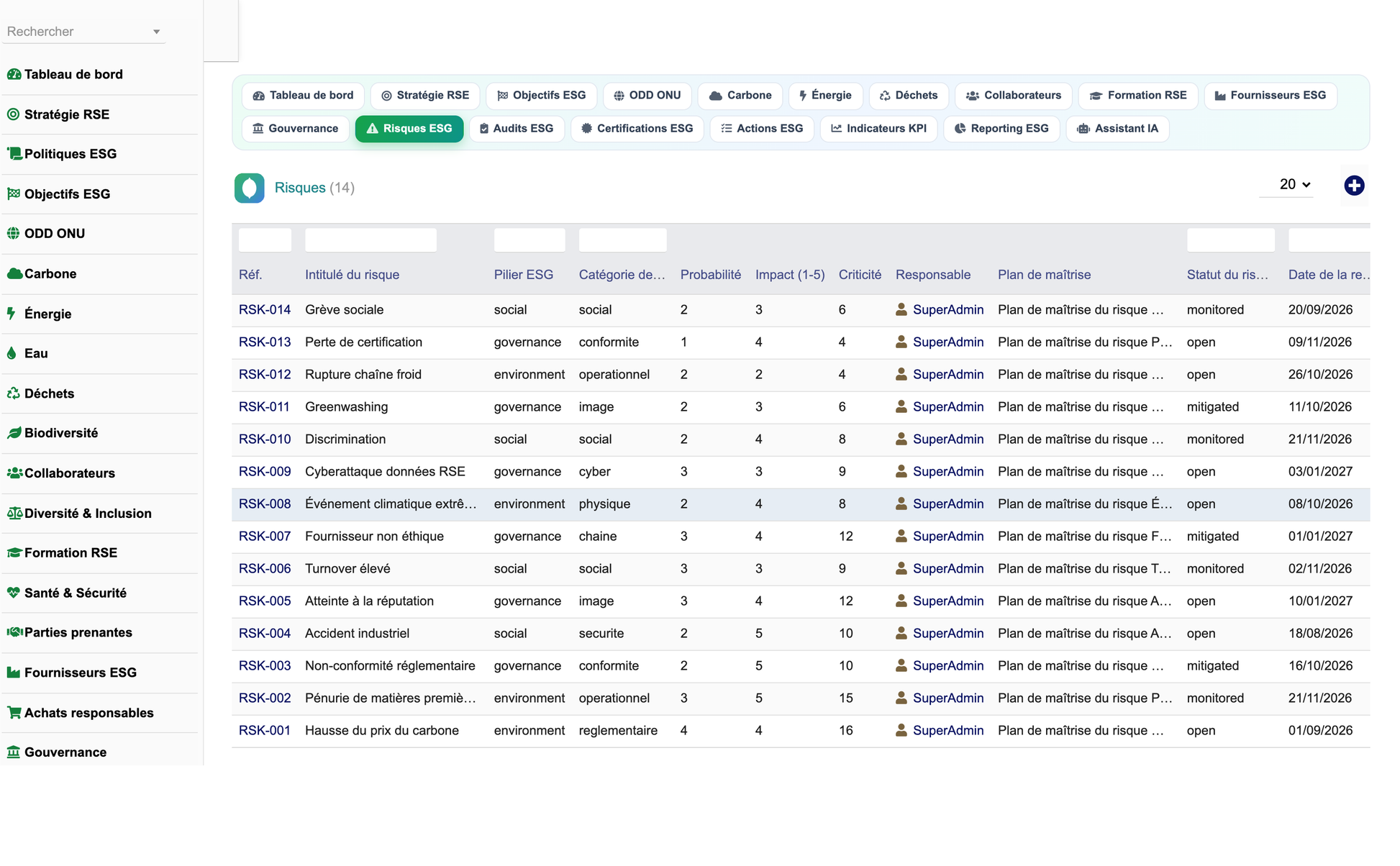The width and height of the screenshot is (1400, 866).
Task: Open the Rechercher dropdown arrow
Action: pyautogui.click(x=156, y=32)
